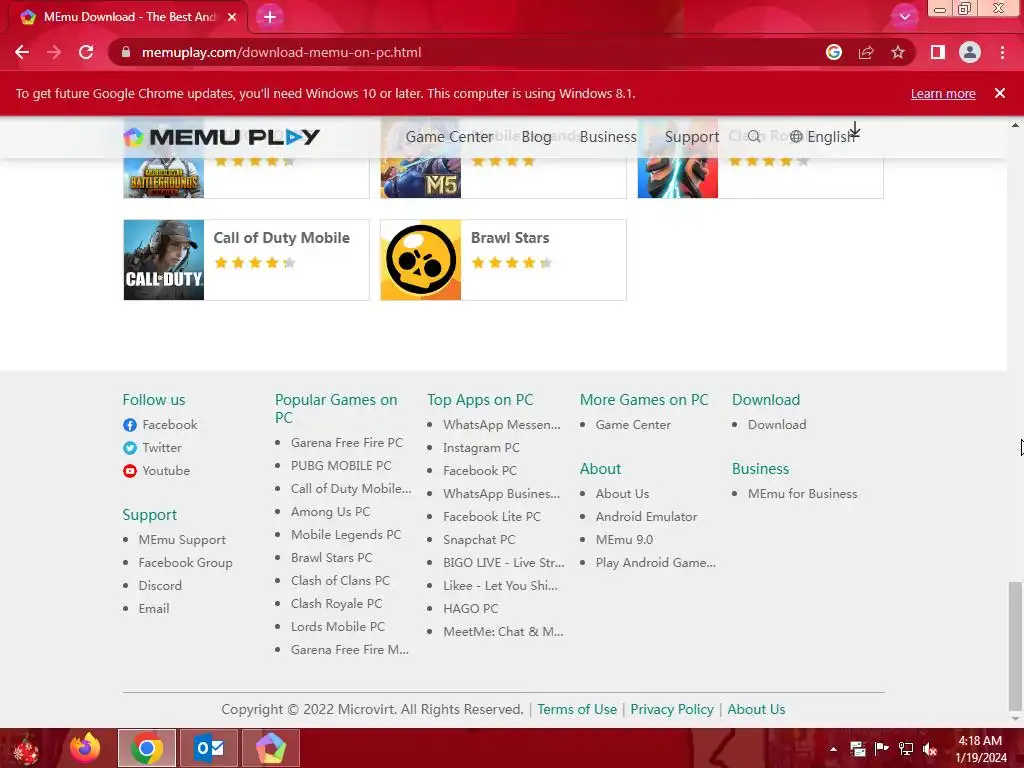Open the English language selector
Image resolution: width=1024 pixels, height=768 pixels.
tap(822, 136)
